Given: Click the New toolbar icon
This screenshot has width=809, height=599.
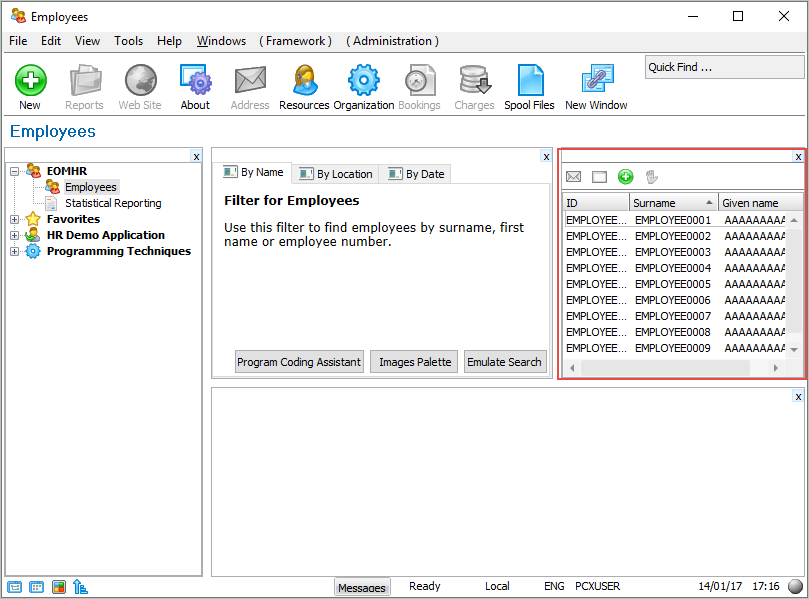Looking at the screenshot, I should (30, 80).
